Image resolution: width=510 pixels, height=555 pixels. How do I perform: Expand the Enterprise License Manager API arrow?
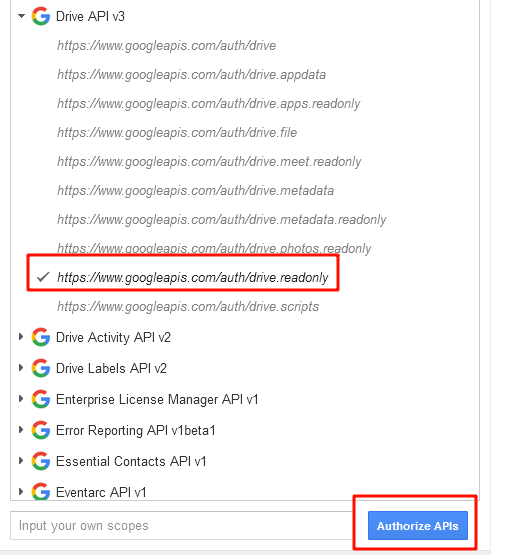click(21, 399)
